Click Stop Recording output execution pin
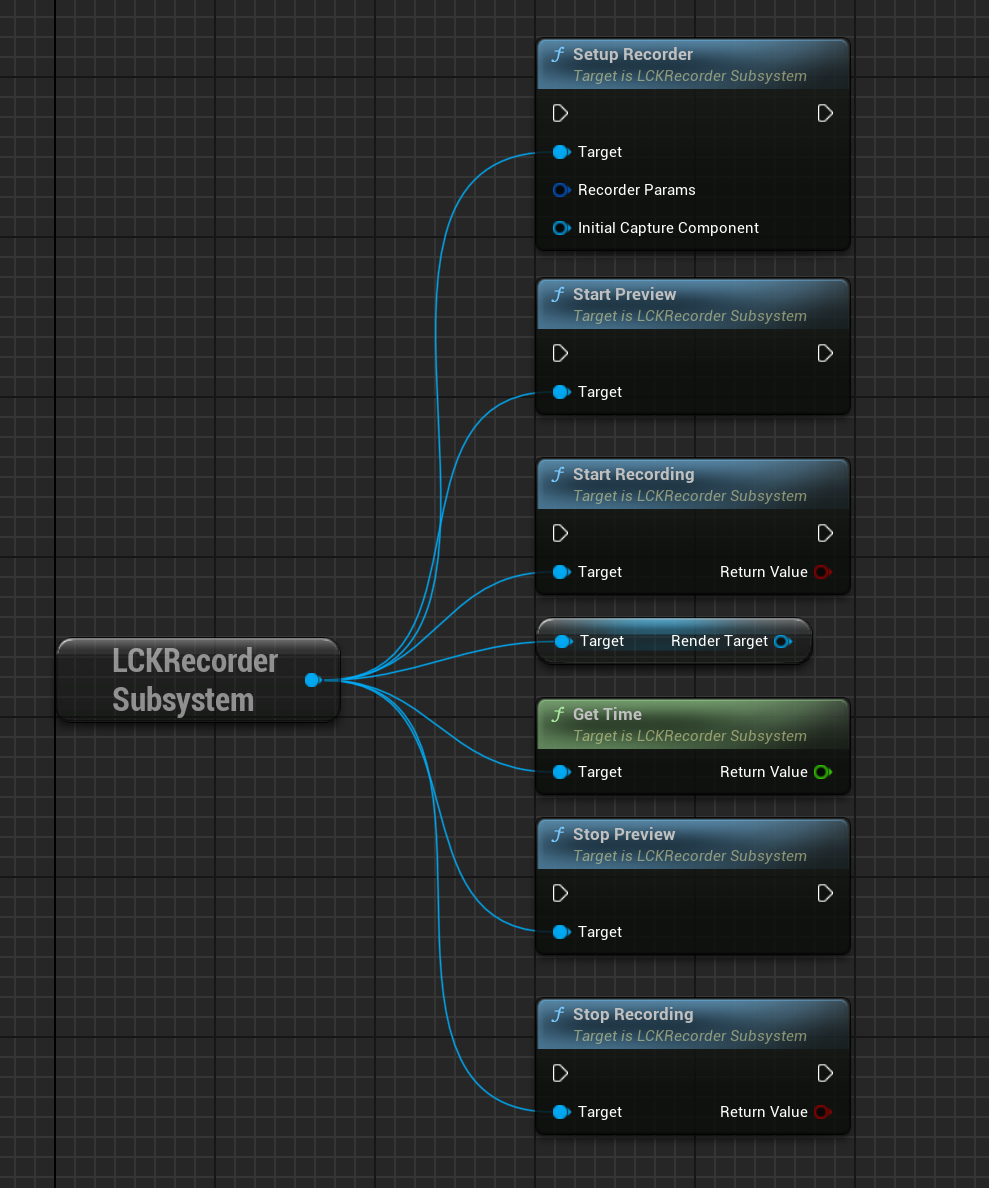 click(x=825, y=1074)
